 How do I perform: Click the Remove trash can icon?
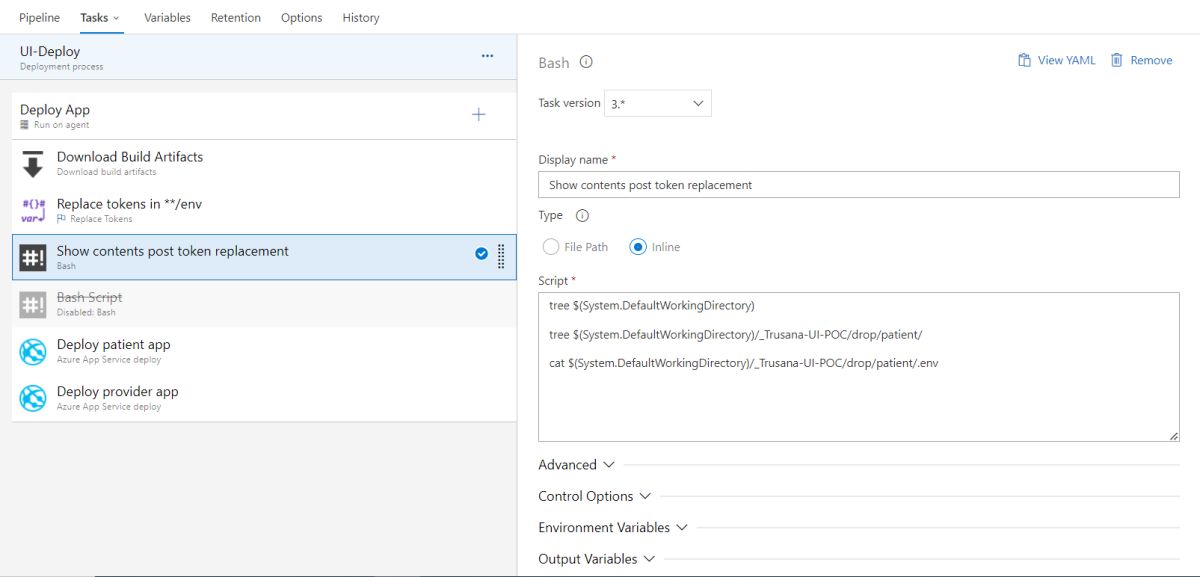pyautogui.click(x=1117, y=60)
